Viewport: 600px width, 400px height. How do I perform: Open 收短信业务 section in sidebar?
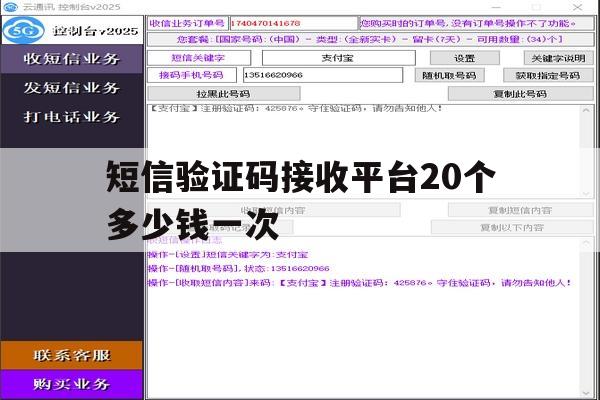pyautogui.click(x=72, y=59)
